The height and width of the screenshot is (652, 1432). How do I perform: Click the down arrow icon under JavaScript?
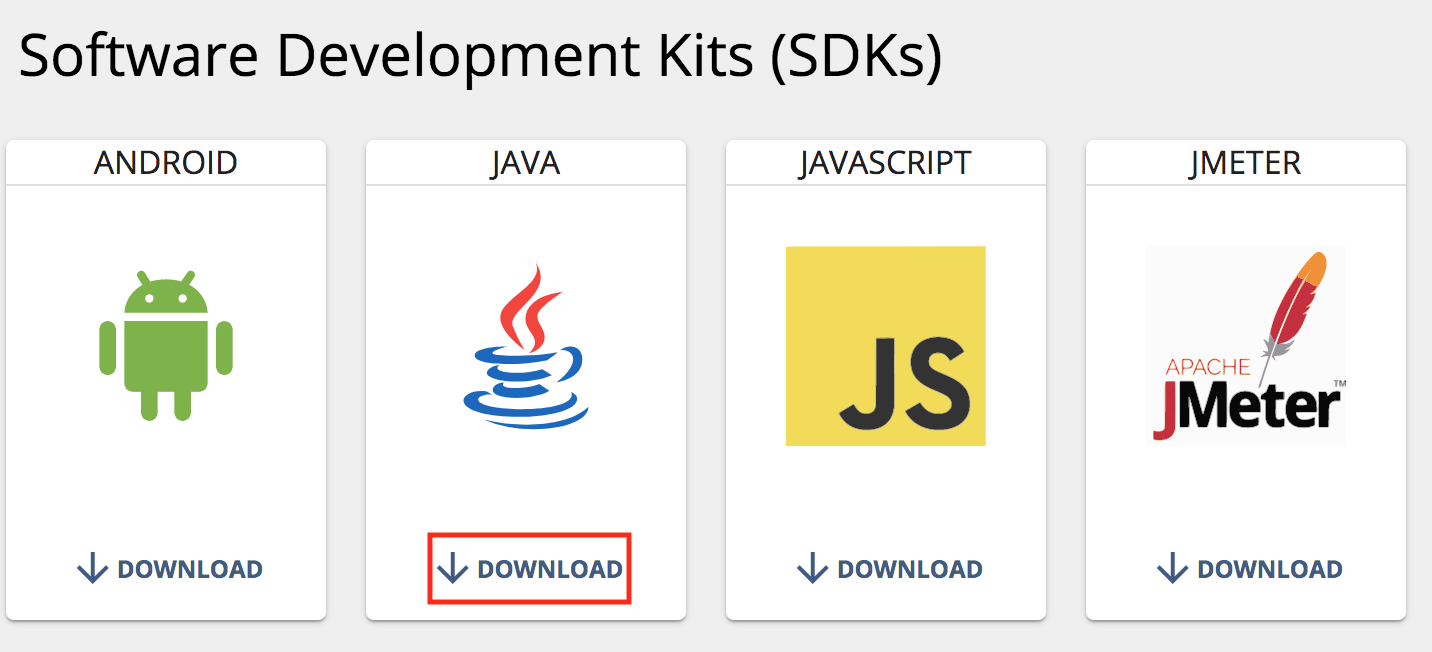point(813,569)
